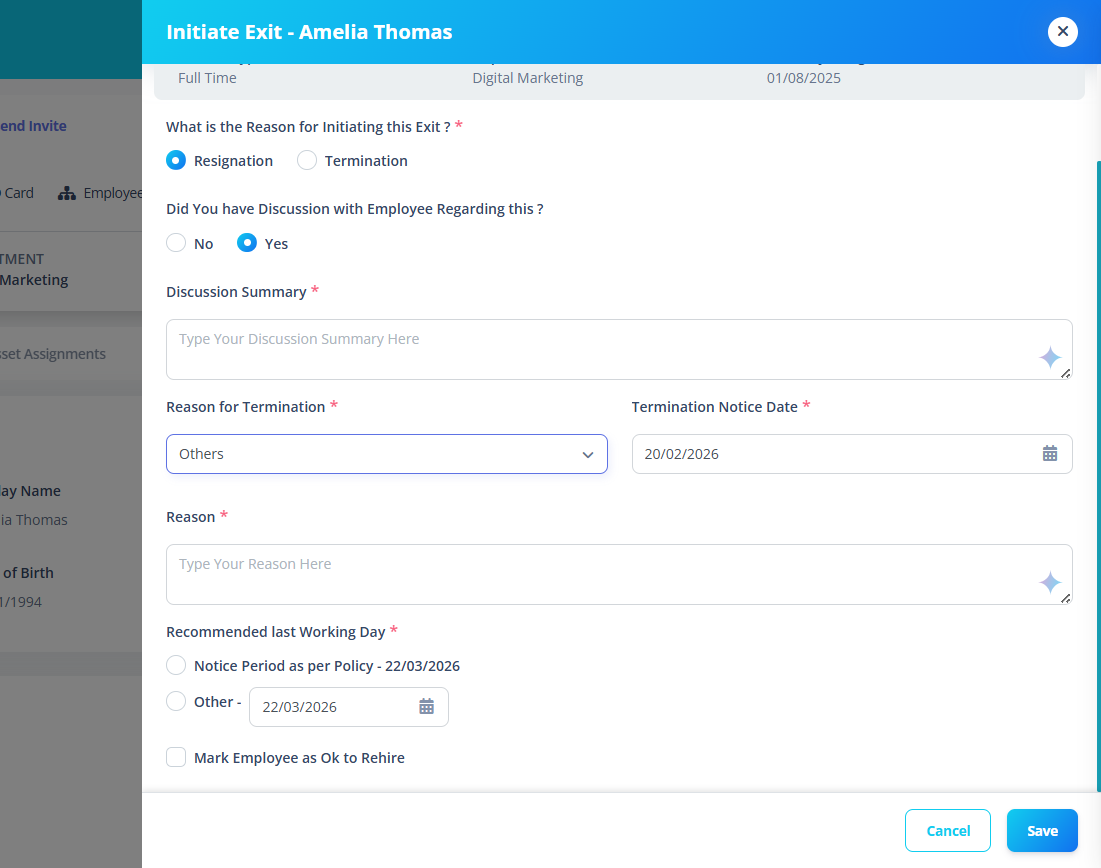The width and height of the screenshot is (1101, 868).
Task: Click the resize handle of Reason textarea
Action: click(x=1066, y=598)
